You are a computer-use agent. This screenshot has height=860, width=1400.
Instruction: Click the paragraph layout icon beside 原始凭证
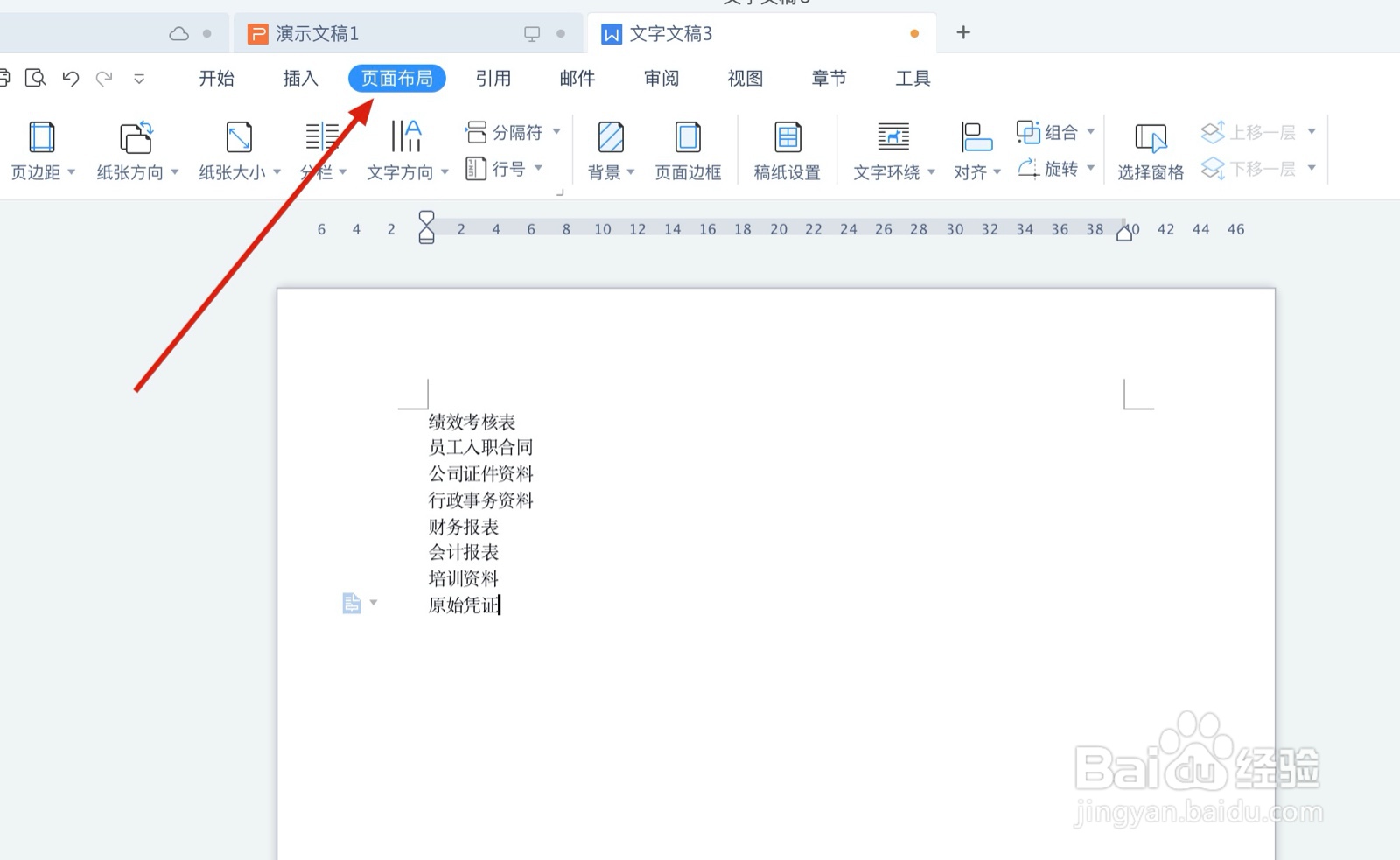point(351,603)
